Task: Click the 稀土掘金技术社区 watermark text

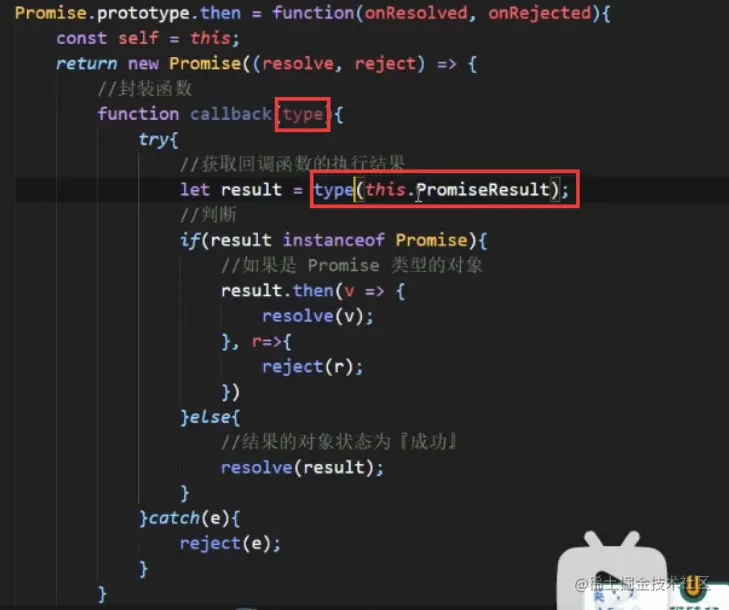Action: [642, 583]
